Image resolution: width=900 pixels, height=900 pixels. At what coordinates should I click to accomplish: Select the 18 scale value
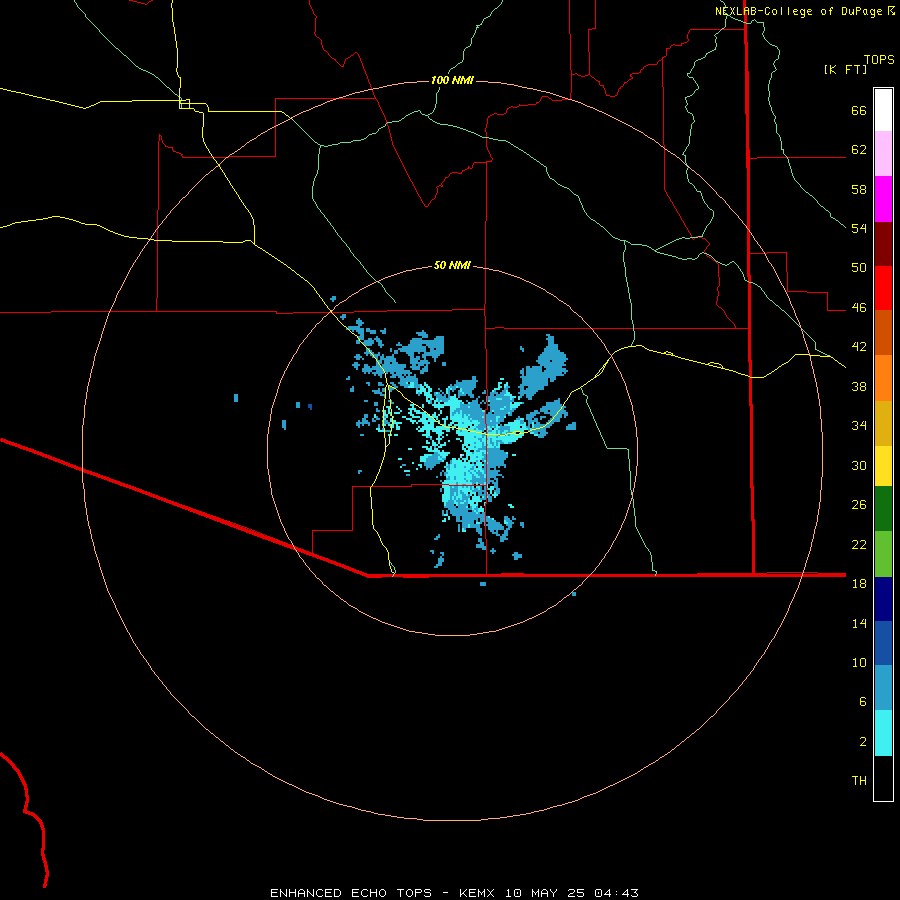tap(859, 584)
